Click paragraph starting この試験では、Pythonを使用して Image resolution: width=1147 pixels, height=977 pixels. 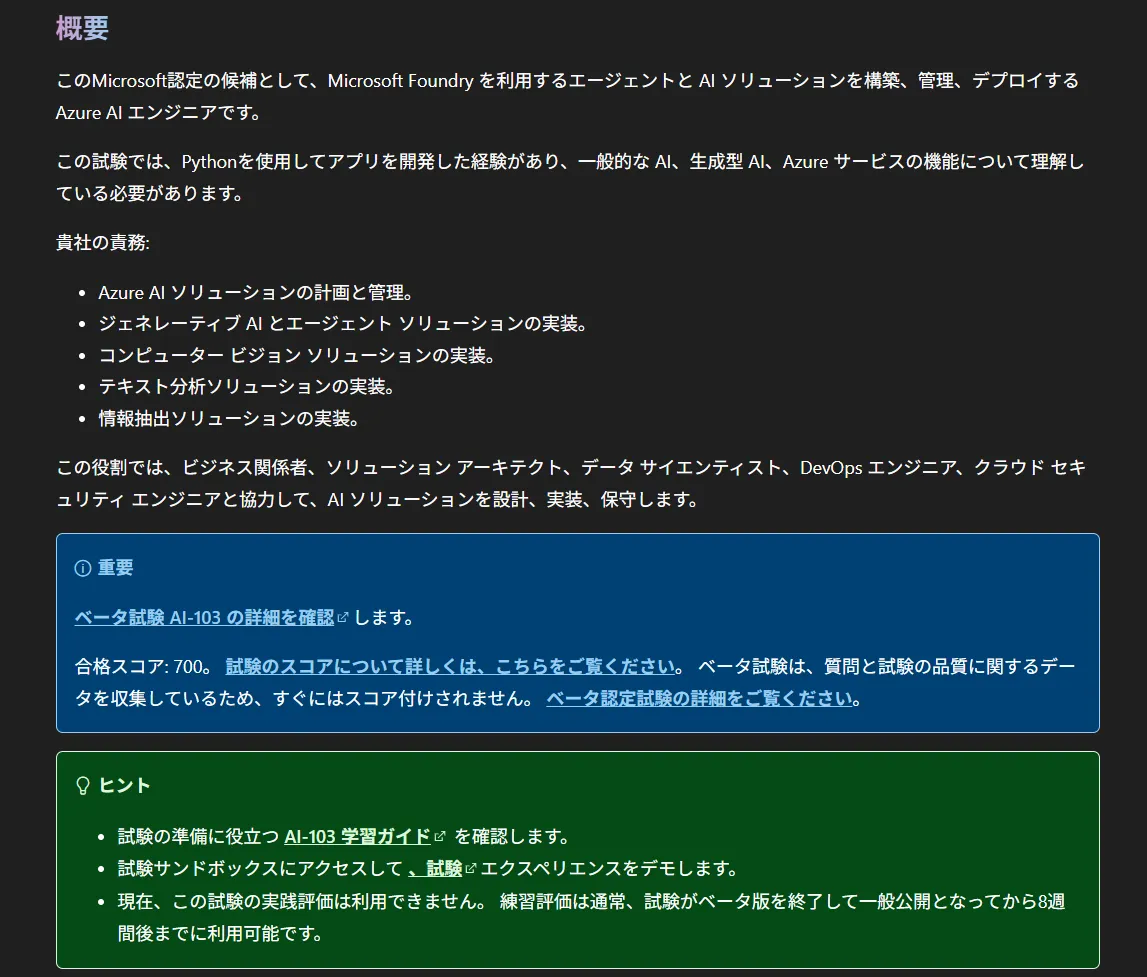coord(570,177)
